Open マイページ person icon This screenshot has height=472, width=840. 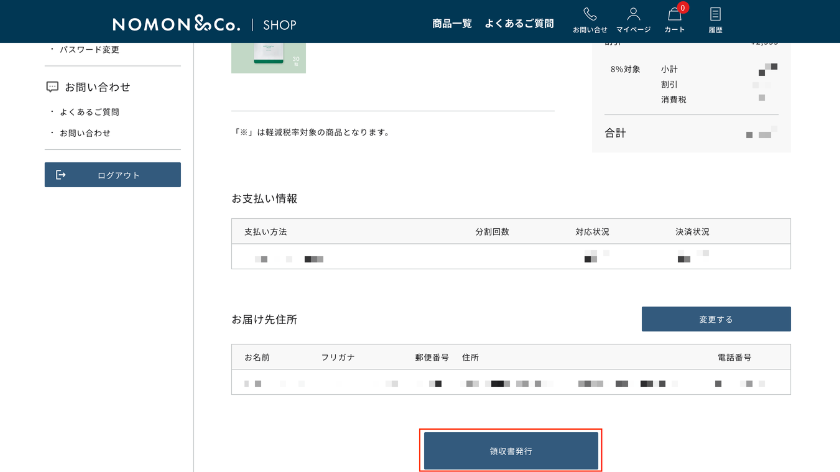(x=633, y=15)
